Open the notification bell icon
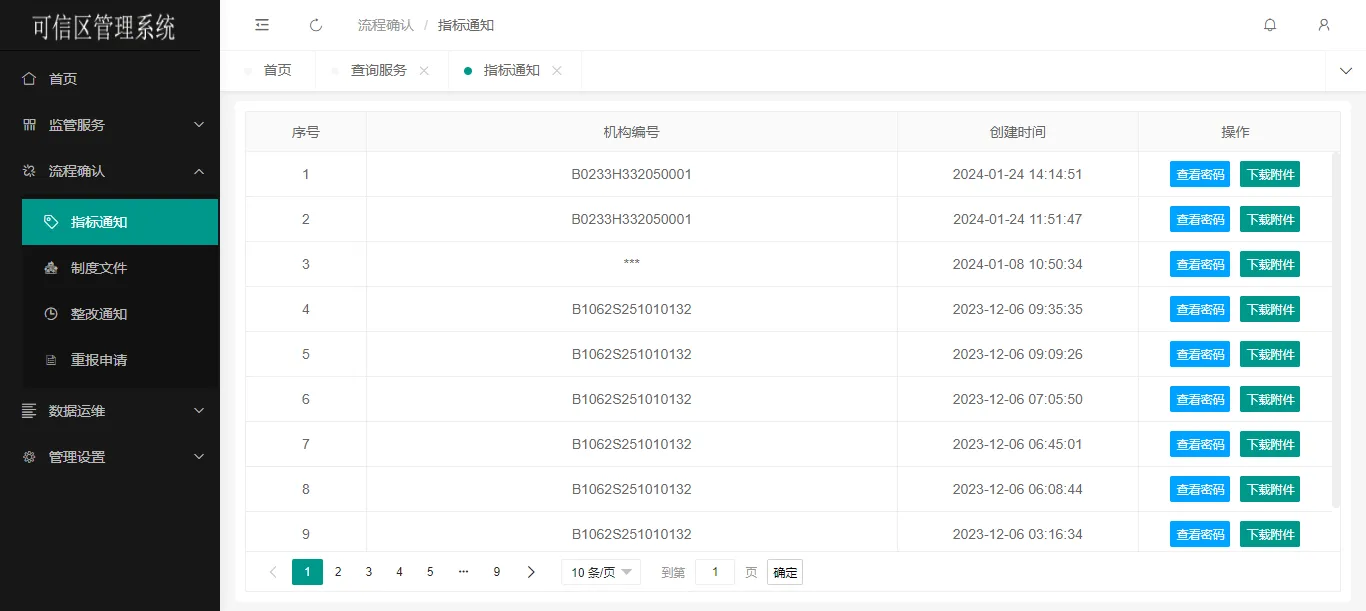 pos(1270,25)
